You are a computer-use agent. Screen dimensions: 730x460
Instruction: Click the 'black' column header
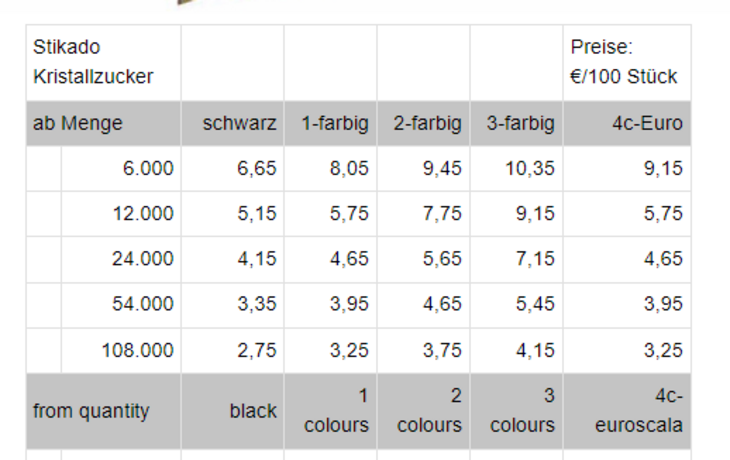tap(232, 411)
